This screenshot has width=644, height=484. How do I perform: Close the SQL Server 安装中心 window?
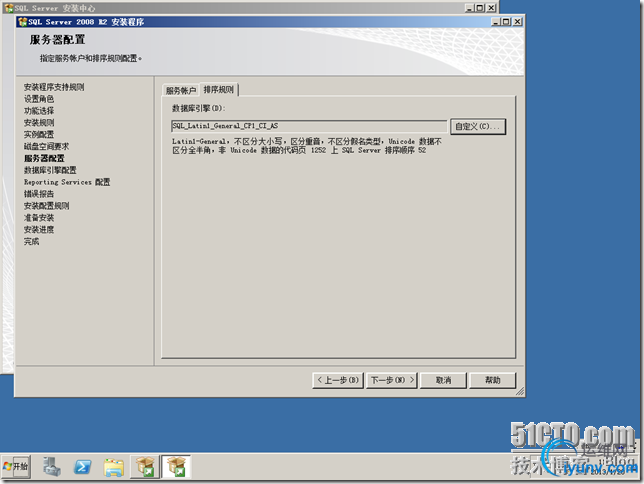491,8
